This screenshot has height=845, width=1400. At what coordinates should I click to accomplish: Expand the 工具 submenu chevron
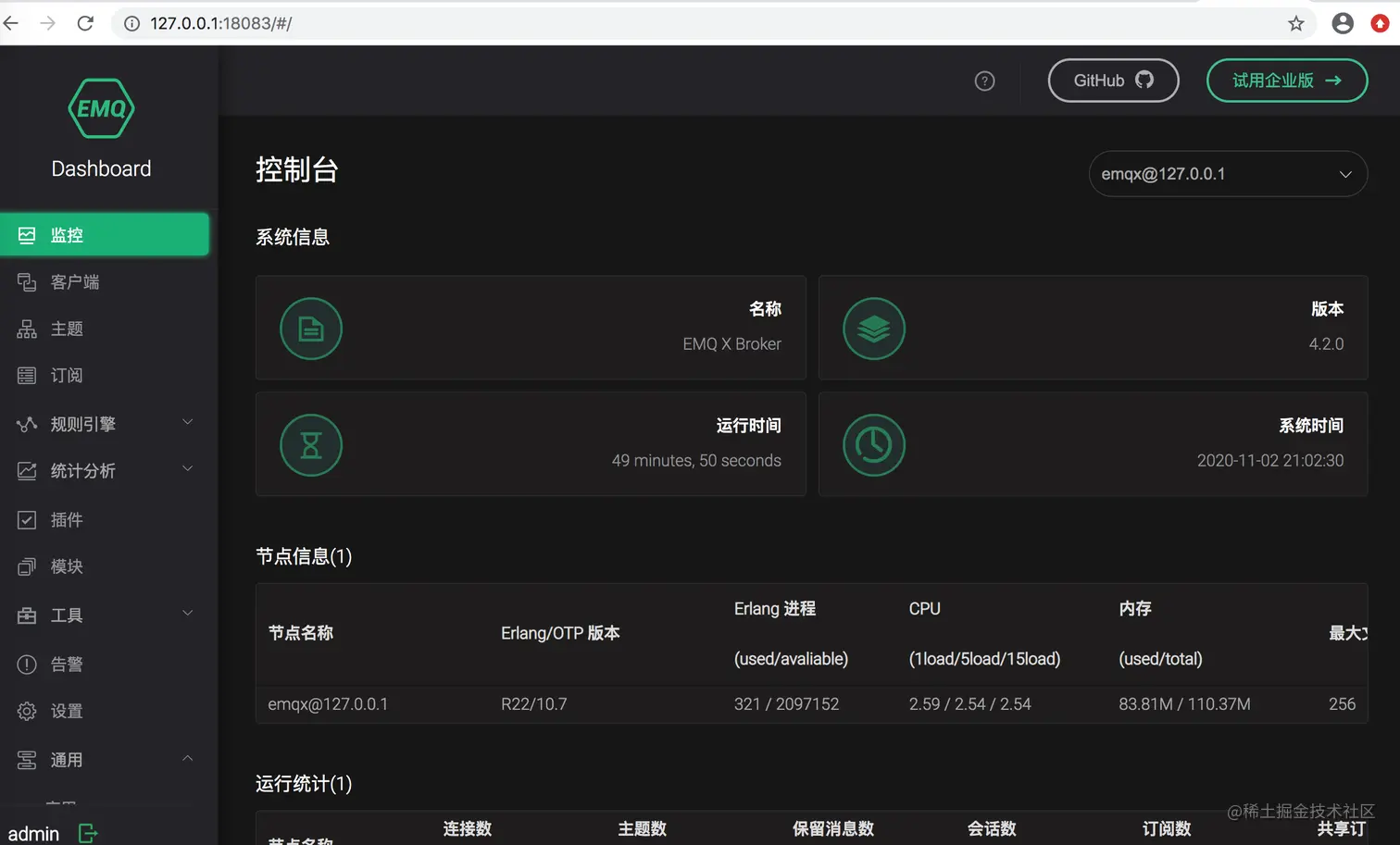click(188, 613)
